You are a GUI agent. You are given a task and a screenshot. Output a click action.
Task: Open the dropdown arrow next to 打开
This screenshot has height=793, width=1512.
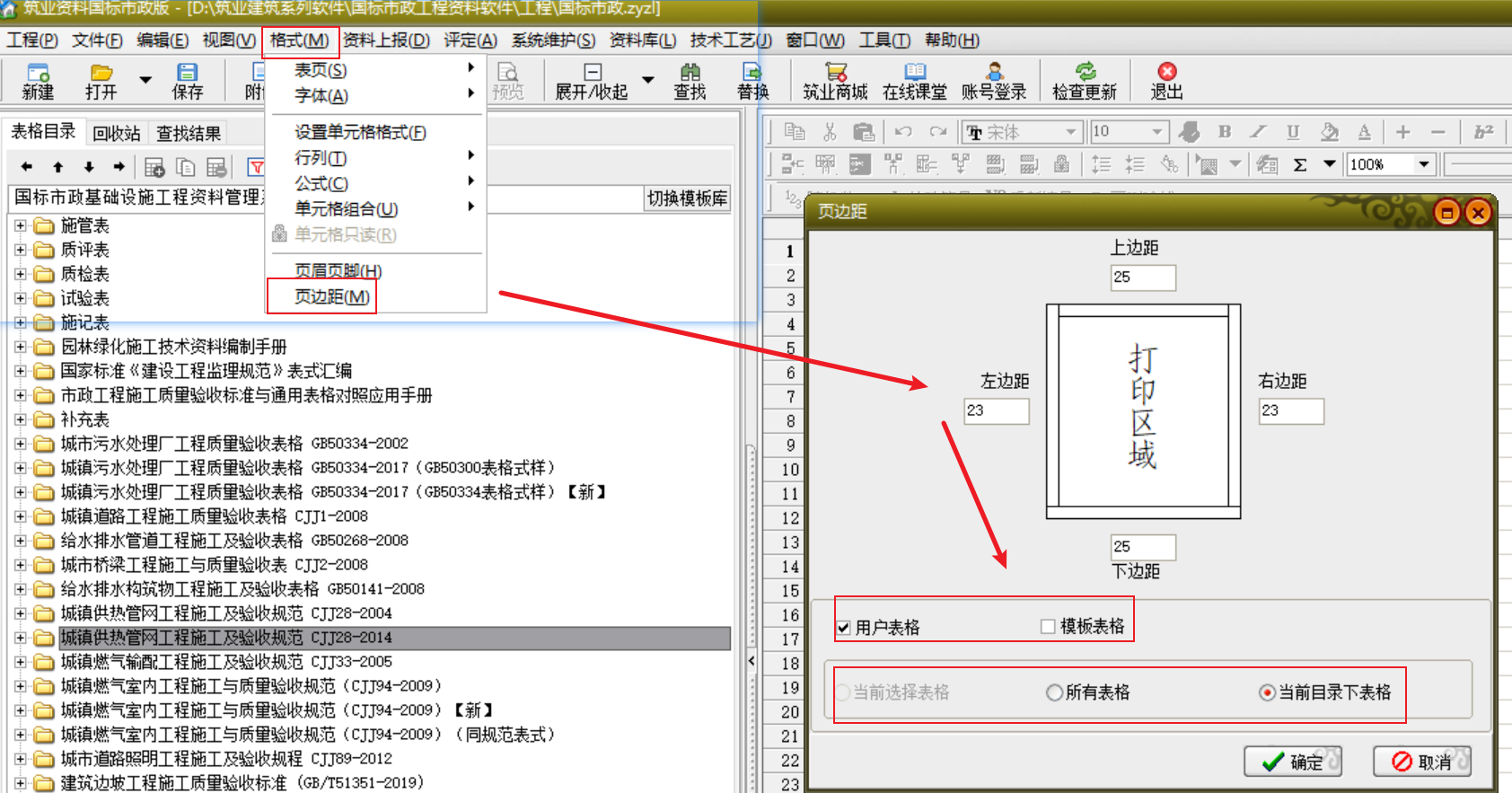coord(145,80)
